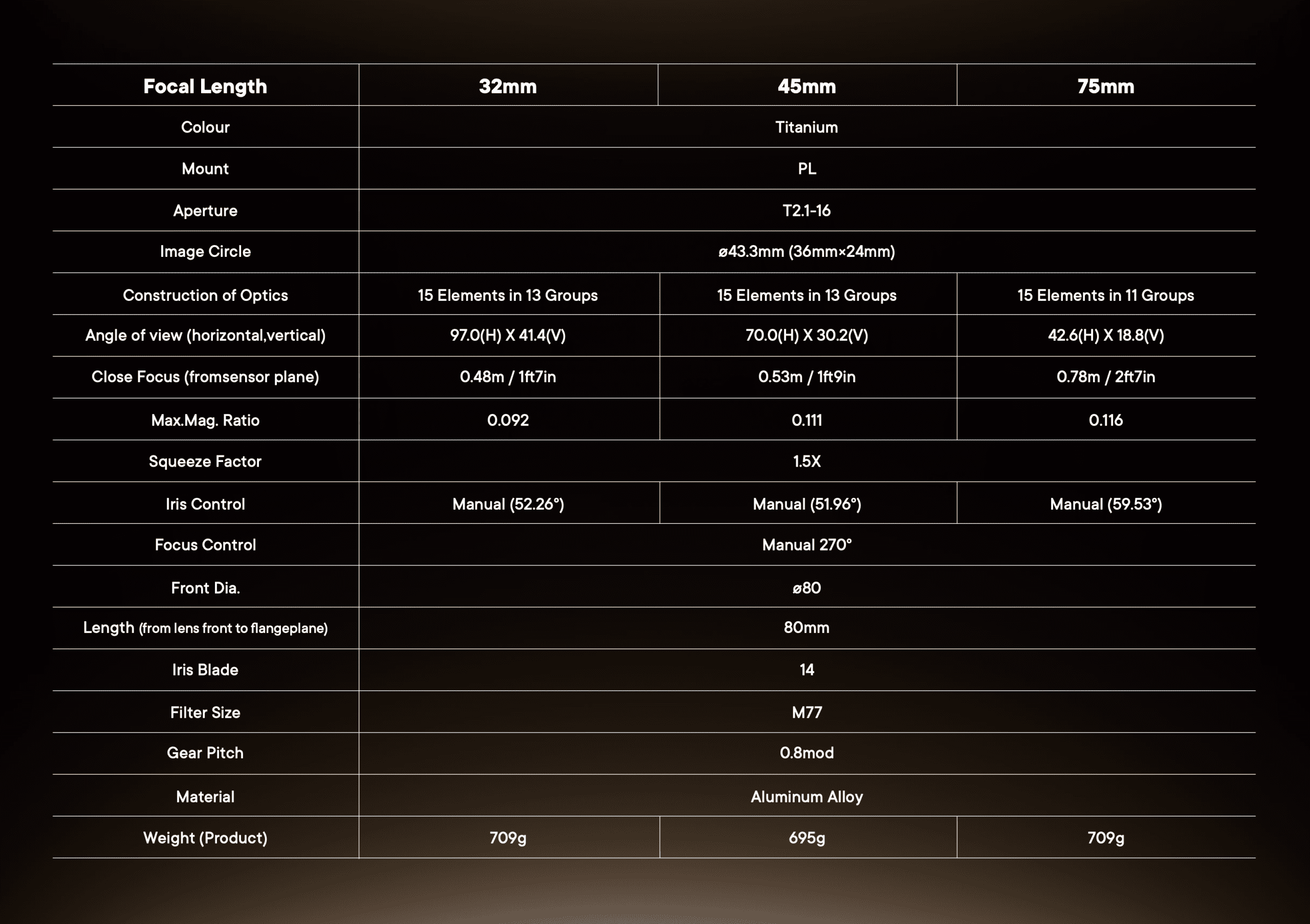The image size is (1310, 924).
Task: Select the 695g weight cell
Action: [x=806, y=838]
